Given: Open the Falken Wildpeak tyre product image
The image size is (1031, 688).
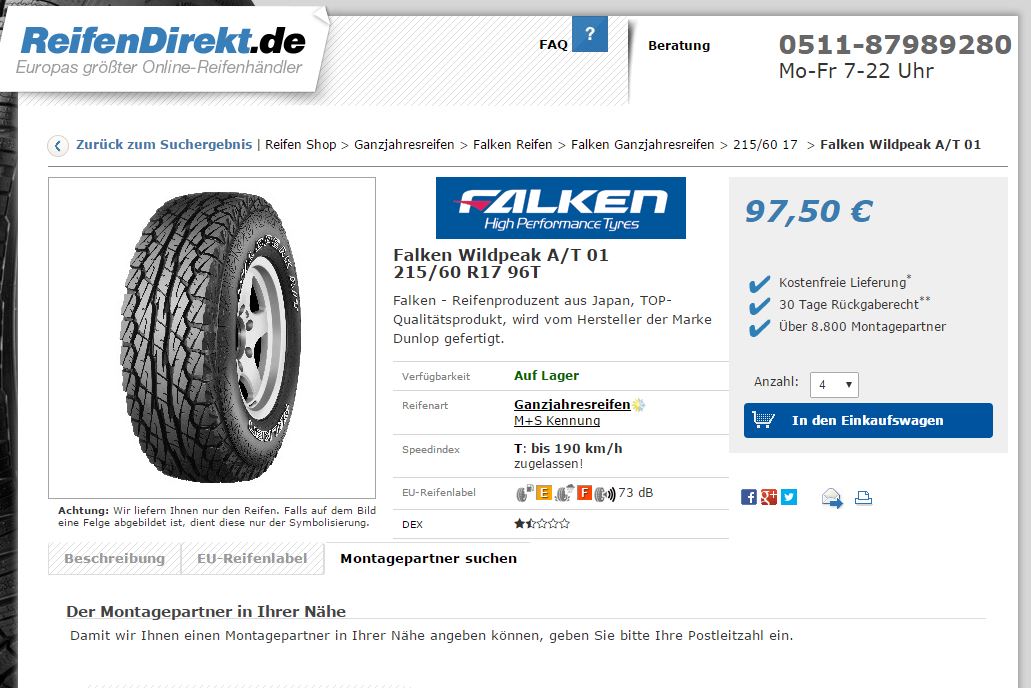Looking at the screenshot, I should (212, 337).
